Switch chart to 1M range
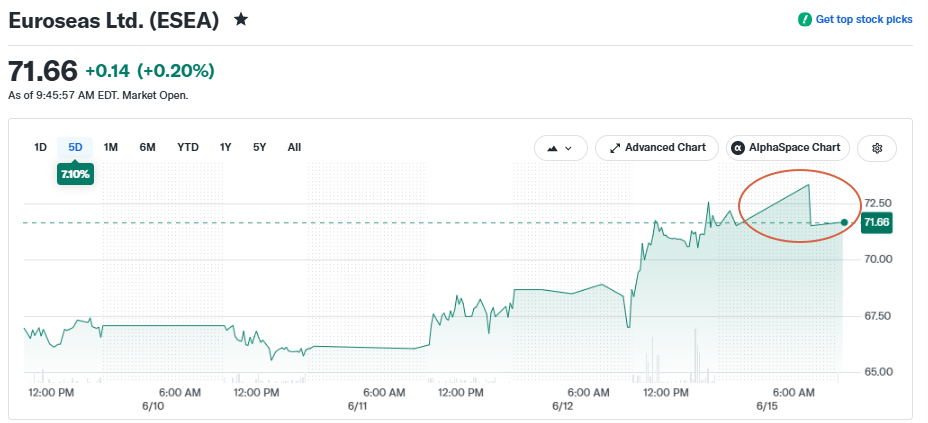The image size is (928, 423). (111, 147)
